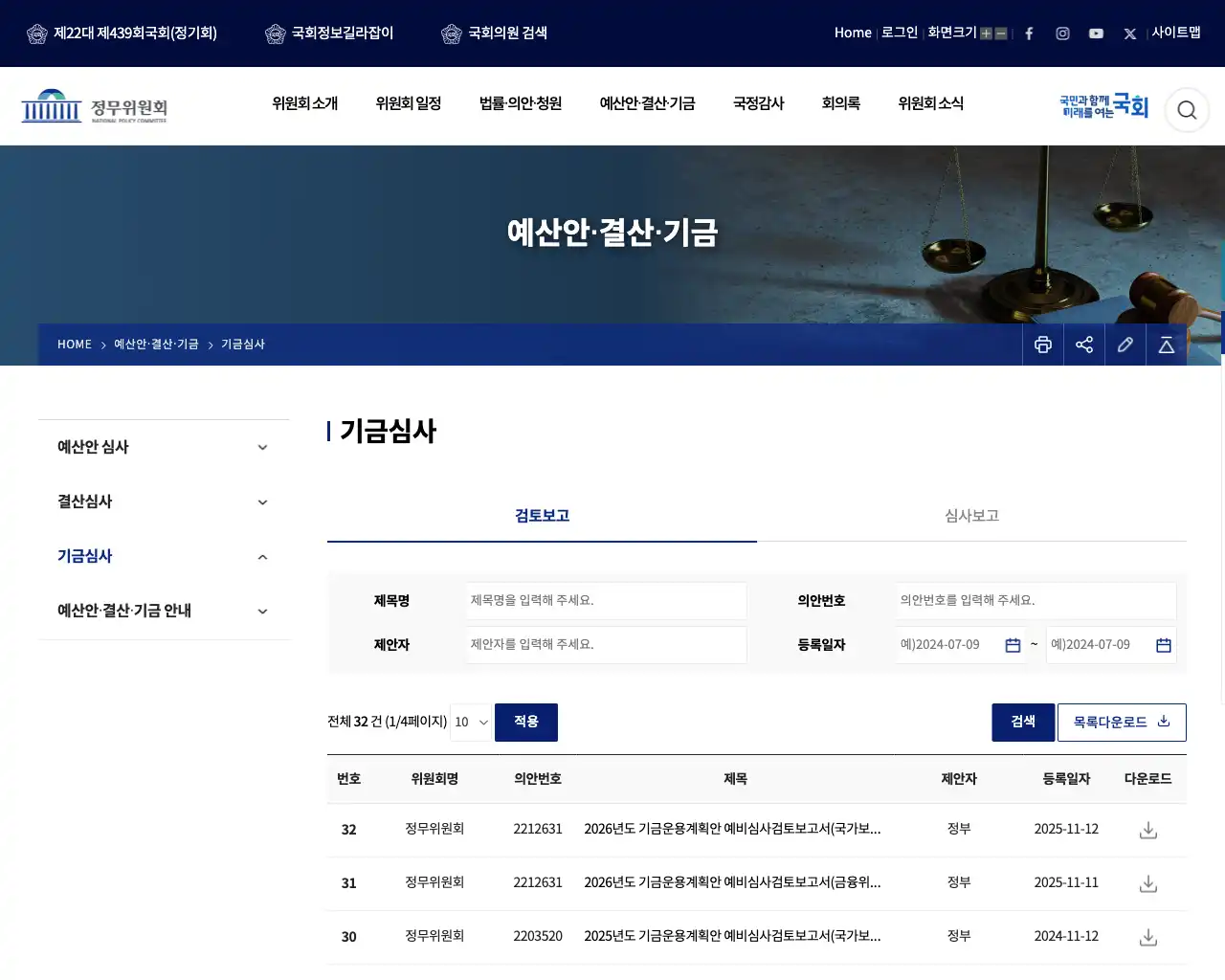Decrease screen size with minus icon
This screenshot has width=1225, height=980.
pyautogui.click(x=1001, y=33)
